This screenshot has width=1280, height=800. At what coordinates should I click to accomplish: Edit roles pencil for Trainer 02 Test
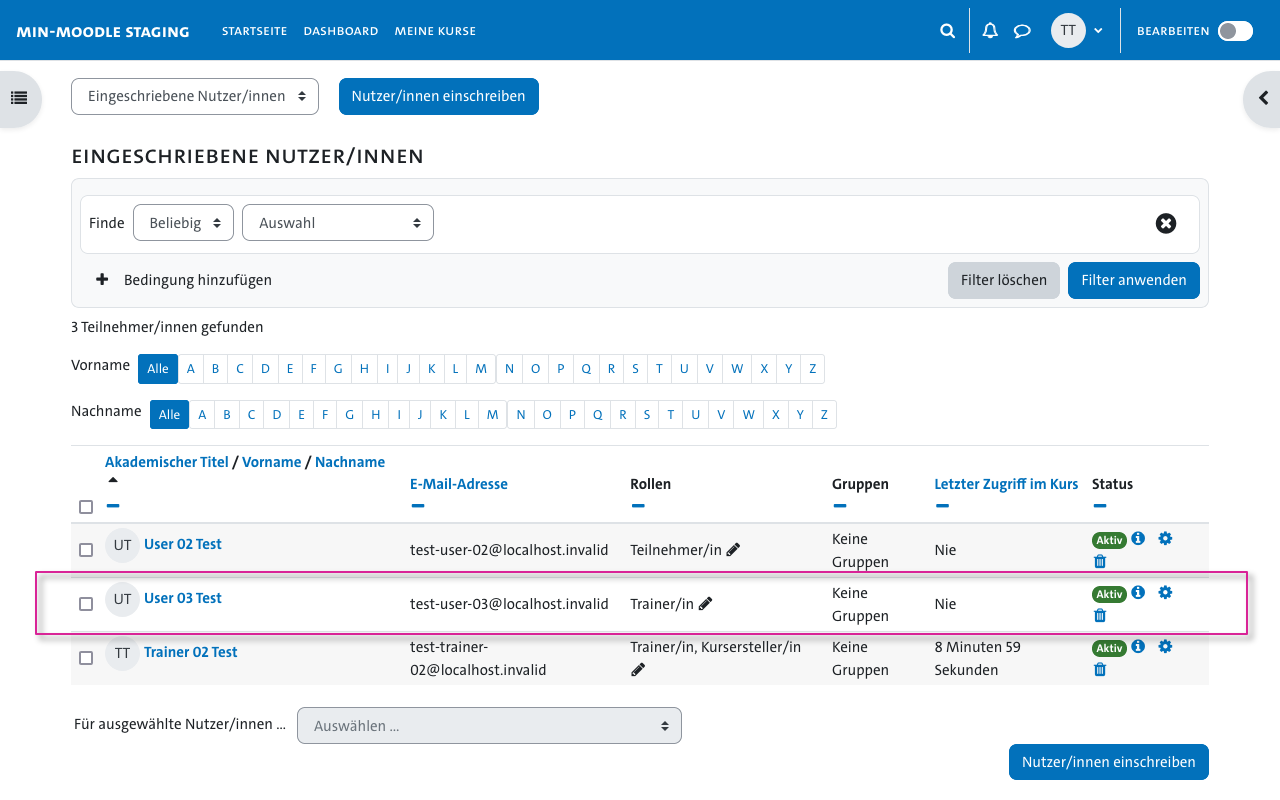tap(638, 670)
